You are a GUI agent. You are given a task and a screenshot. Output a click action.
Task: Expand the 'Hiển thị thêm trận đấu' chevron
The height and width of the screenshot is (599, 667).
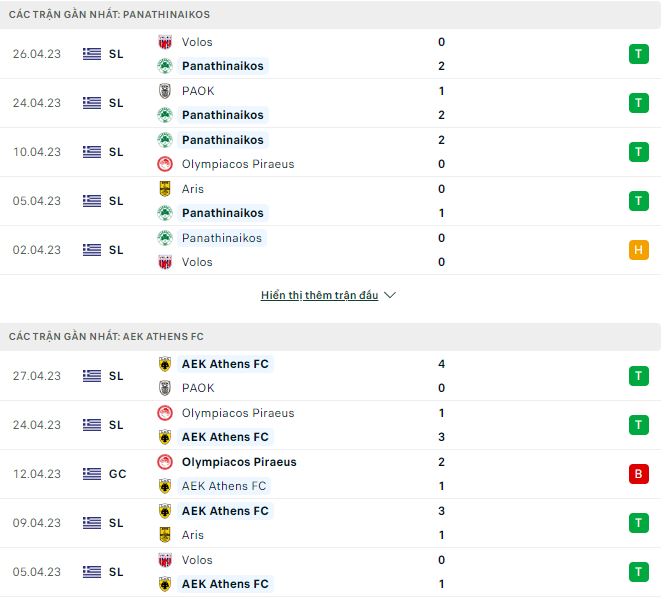point(390,296)
